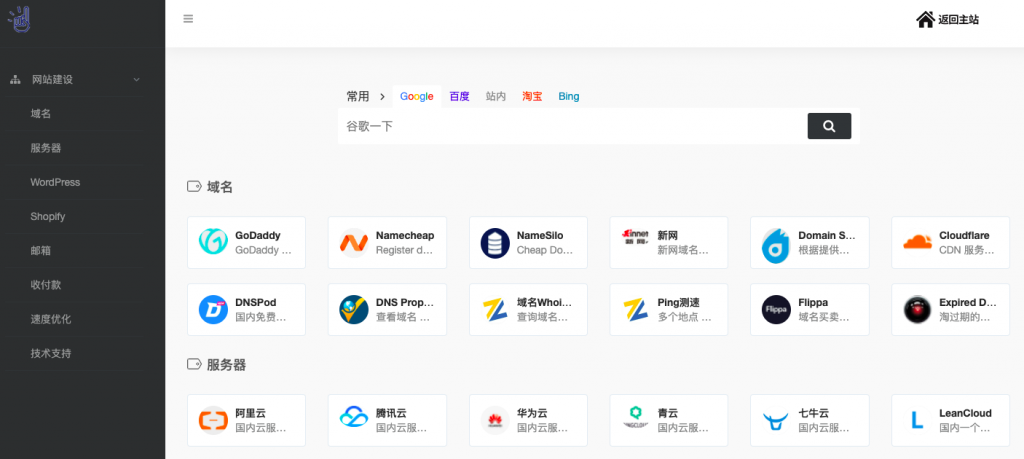Open the Namecheap card title

[405, 236]
